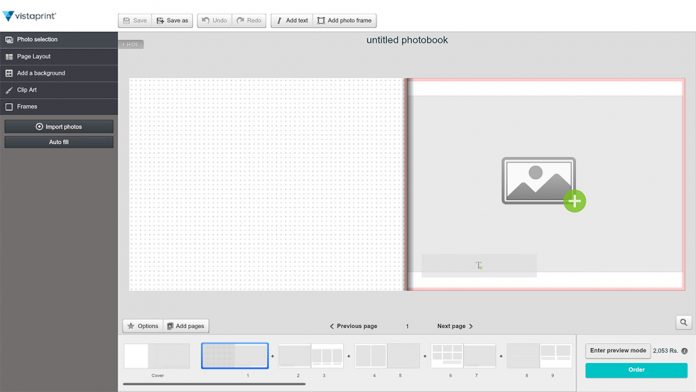Click the Add pages button

pos(186,326)
